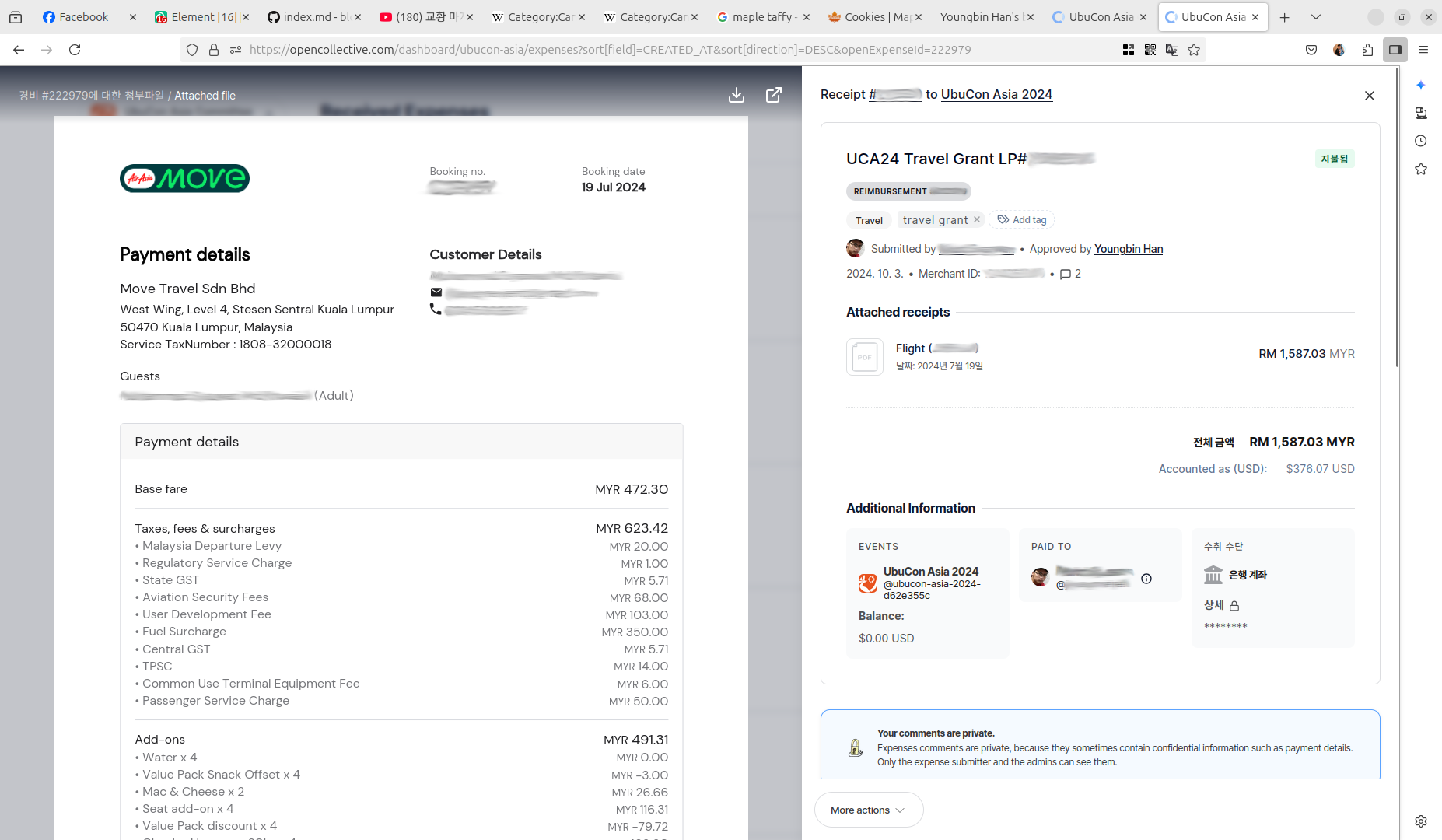
Task: Click the Flight PDF receipt thumbnail
Action: tap(864, 357)
